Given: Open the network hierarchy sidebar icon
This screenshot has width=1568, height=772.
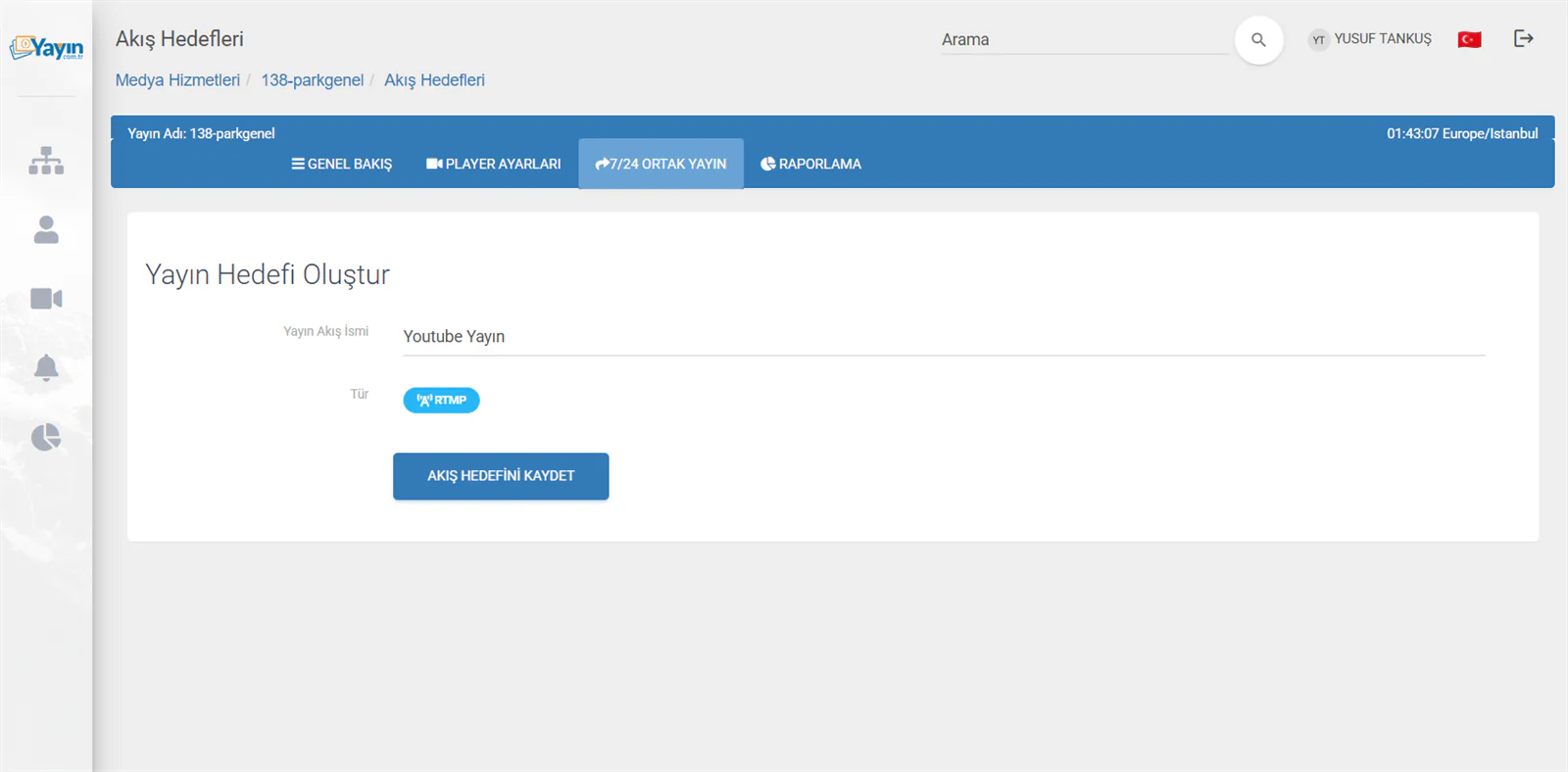Looking at the screenshot, I should [46, 161].
